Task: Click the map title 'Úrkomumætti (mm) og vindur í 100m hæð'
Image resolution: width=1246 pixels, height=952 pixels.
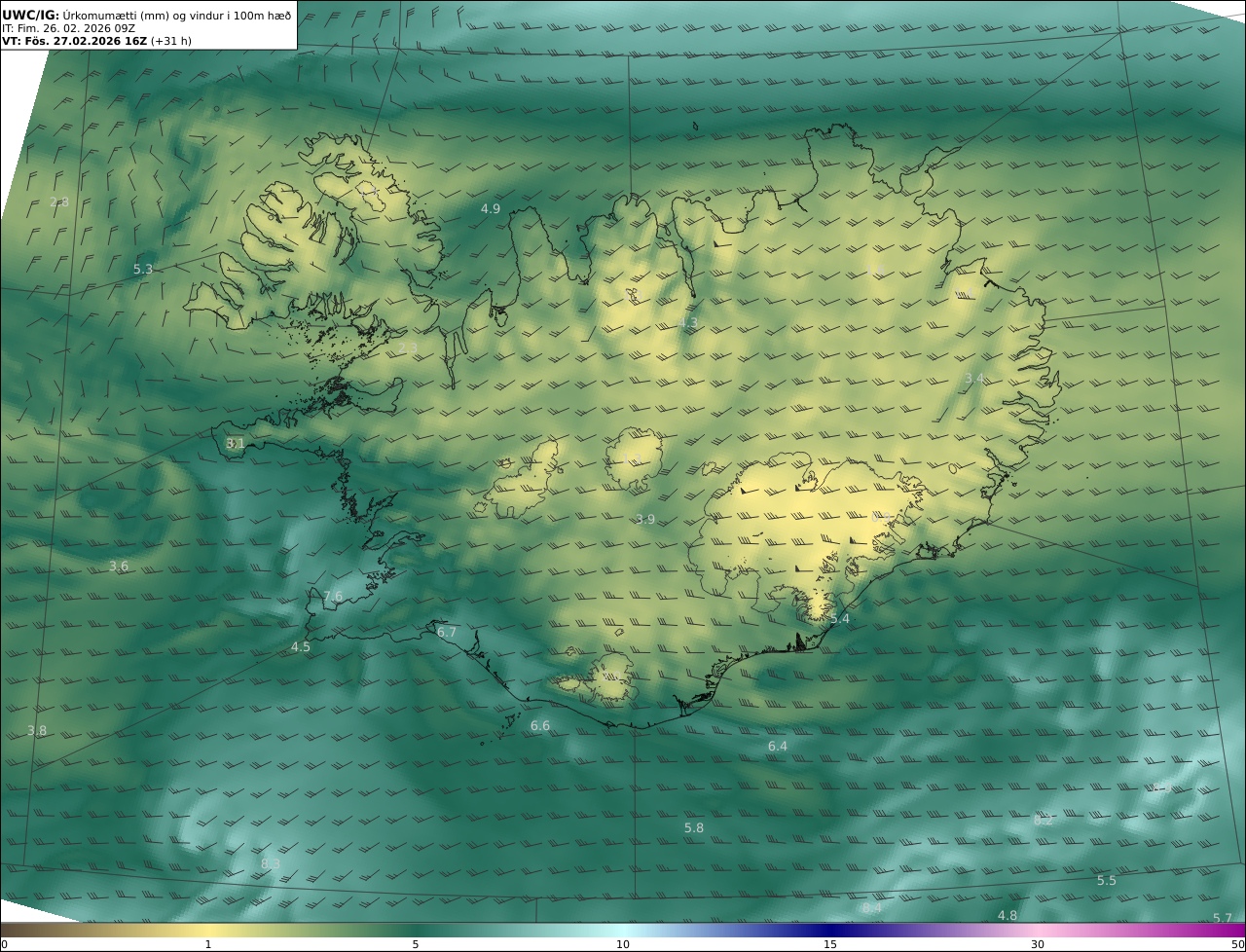Action: tap(177, 15)
